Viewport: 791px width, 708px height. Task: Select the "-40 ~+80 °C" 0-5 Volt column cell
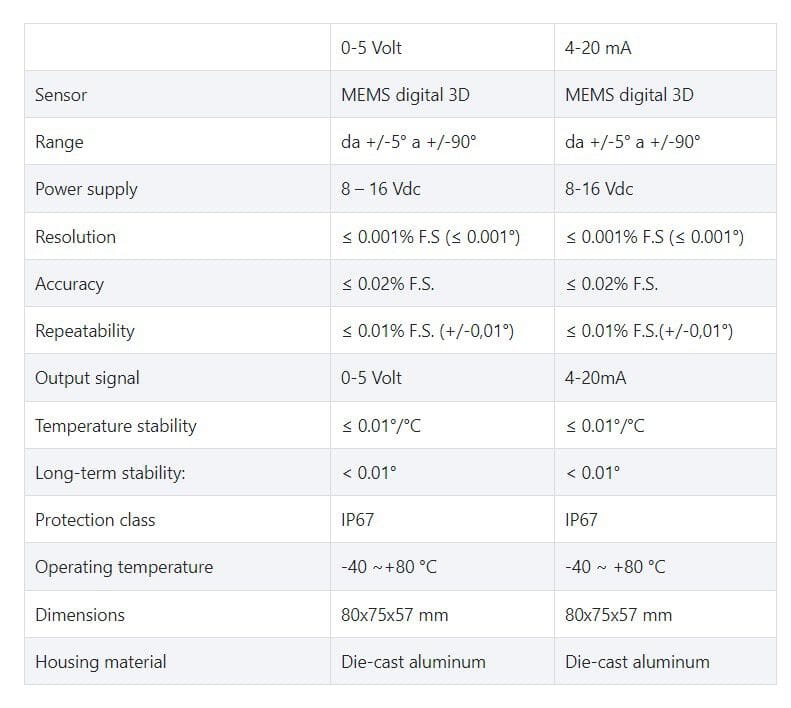[x=389, y=567]
